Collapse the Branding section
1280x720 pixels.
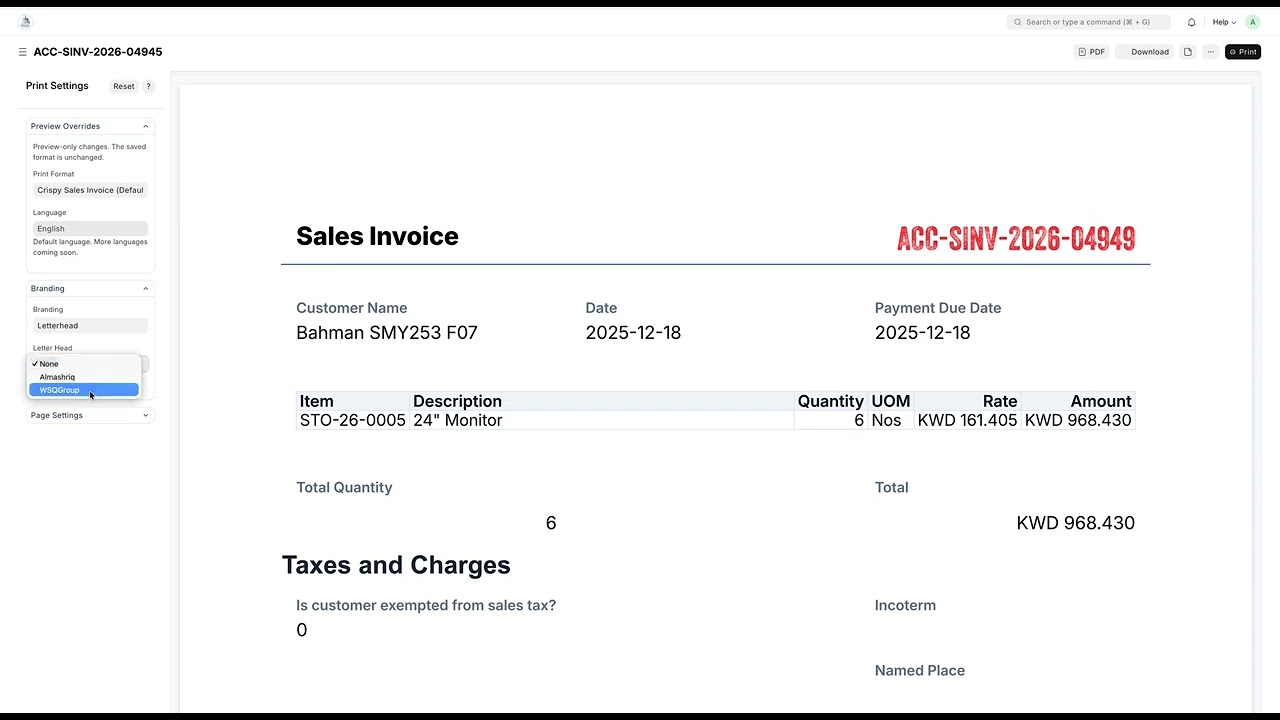tap(145, 288)
